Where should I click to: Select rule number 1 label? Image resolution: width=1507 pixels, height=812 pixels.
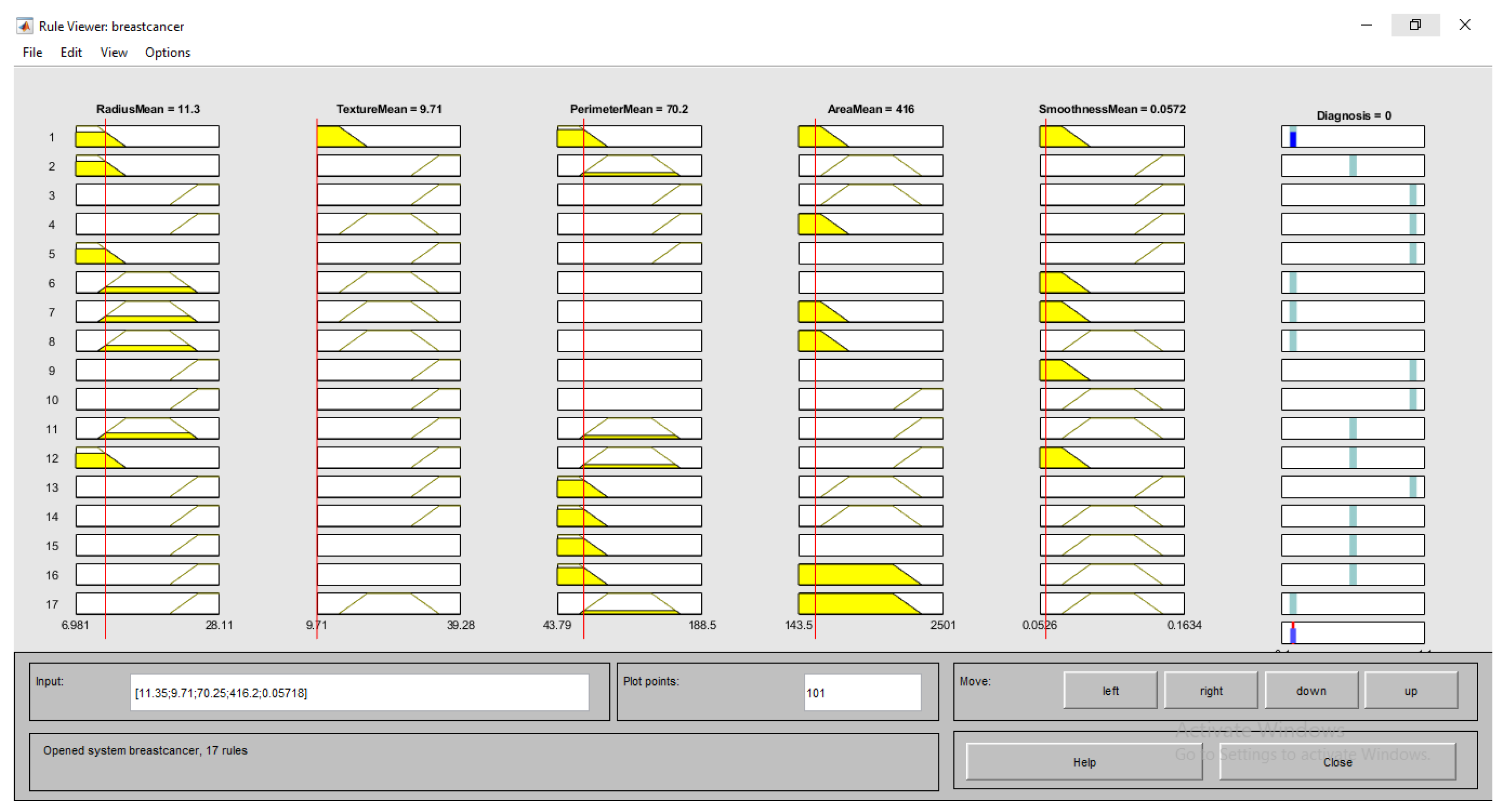pyautogui.click(x=51, y=137)
